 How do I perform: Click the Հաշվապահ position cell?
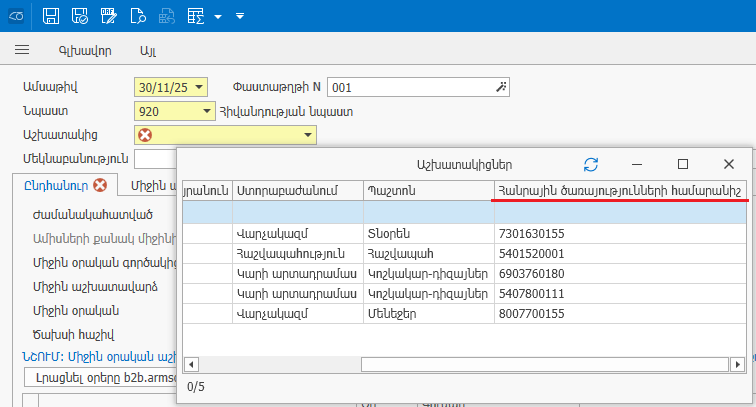429,254
